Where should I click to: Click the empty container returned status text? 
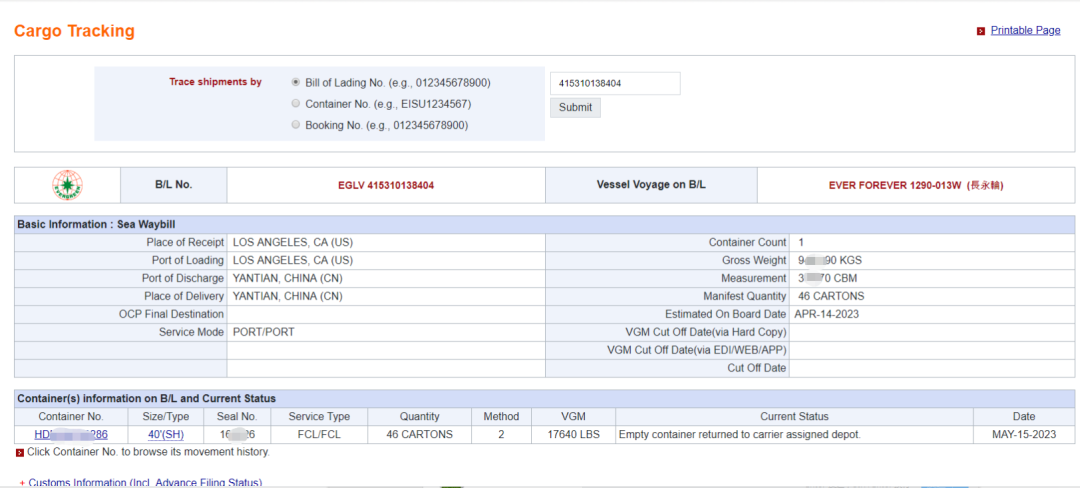coord(739,434)
